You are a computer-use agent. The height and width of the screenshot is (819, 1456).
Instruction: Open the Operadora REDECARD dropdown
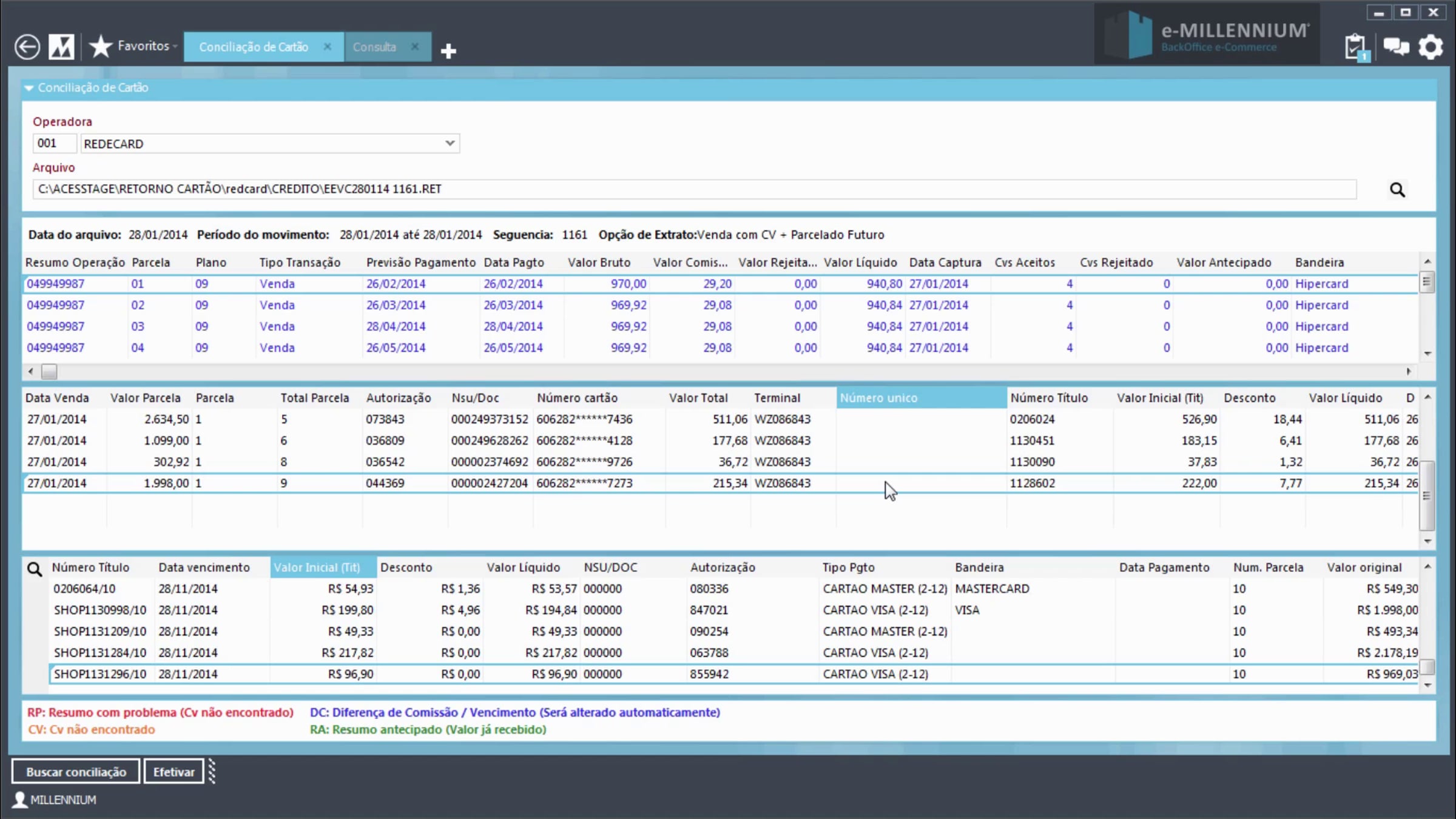(x=450, y=143)
